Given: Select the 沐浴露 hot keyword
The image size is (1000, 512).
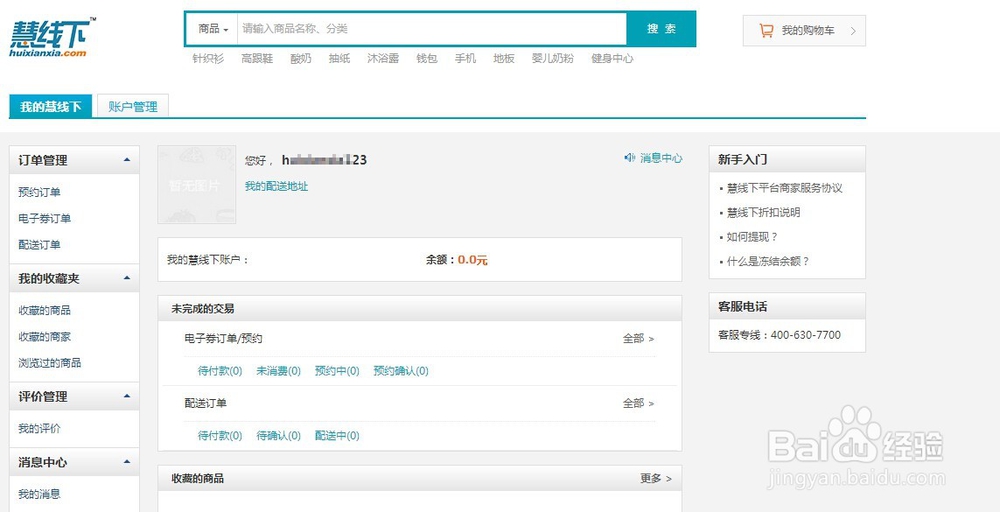Looking at the screenshot, I should [383, 58].
